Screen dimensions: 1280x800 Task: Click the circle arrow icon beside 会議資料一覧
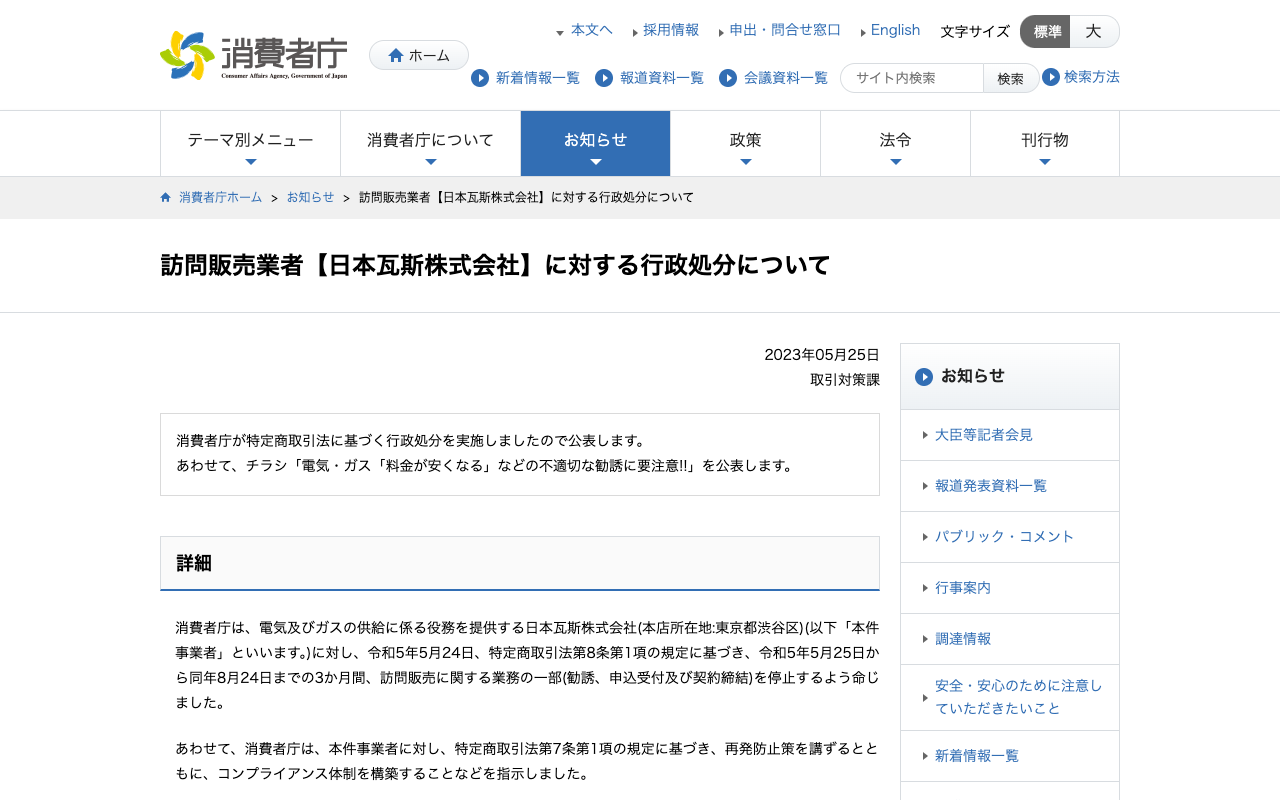coord(728,78)
